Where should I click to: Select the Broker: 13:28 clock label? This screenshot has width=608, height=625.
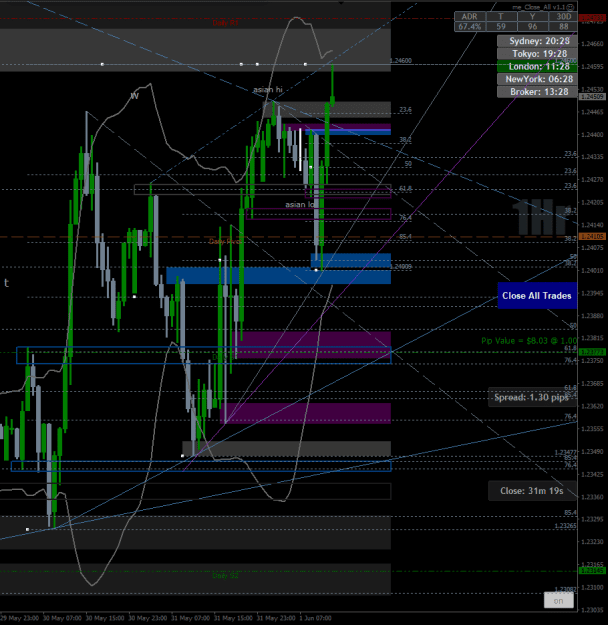537,92
